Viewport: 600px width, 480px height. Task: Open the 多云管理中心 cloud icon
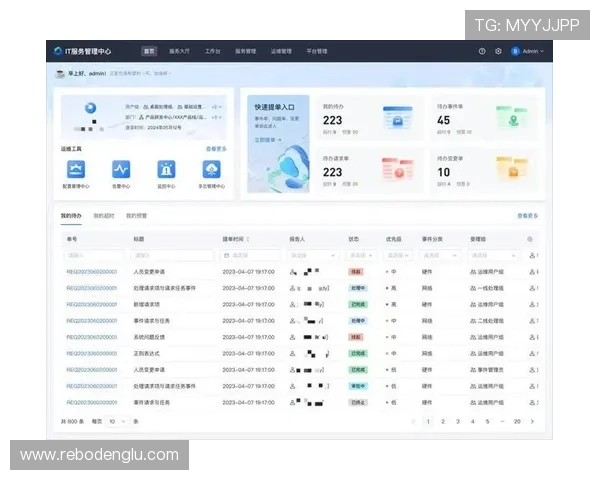pyautogui.click(x=211, y=169)
